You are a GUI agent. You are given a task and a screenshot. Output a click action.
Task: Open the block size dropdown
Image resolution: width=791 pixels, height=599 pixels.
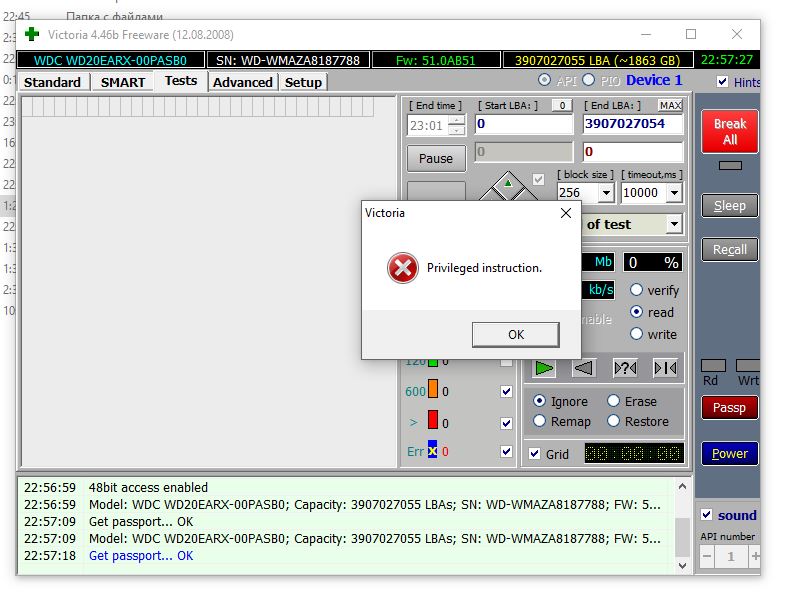tap(606, 193)
